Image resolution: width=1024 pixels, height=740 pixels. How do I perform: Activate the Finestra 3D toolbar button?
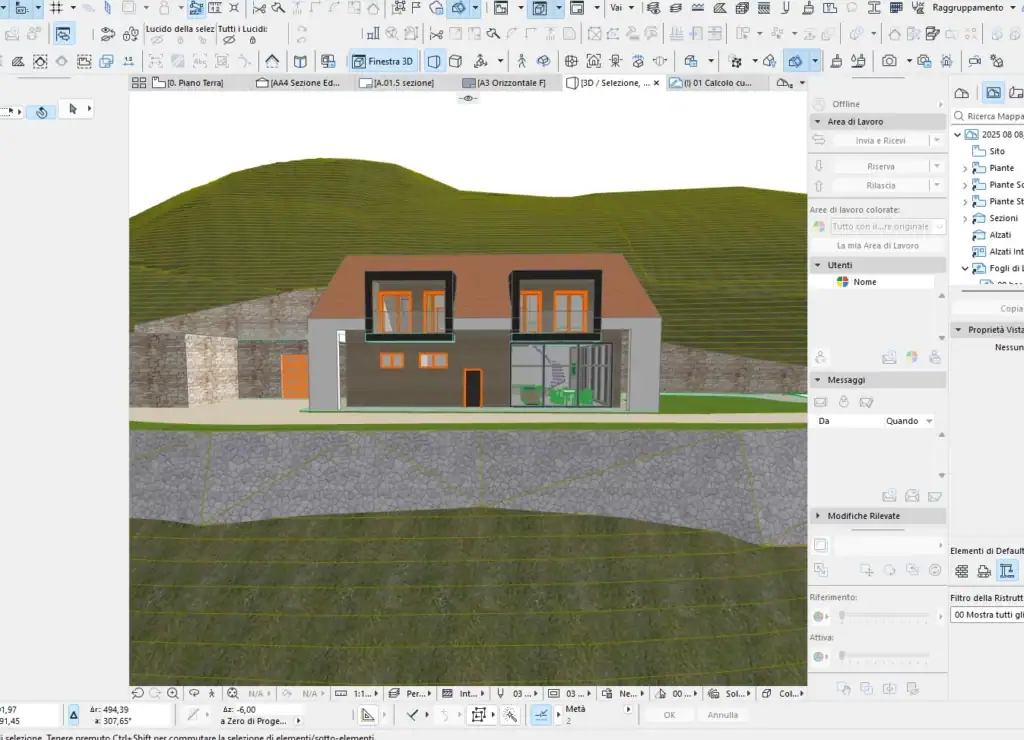point(383,61)
